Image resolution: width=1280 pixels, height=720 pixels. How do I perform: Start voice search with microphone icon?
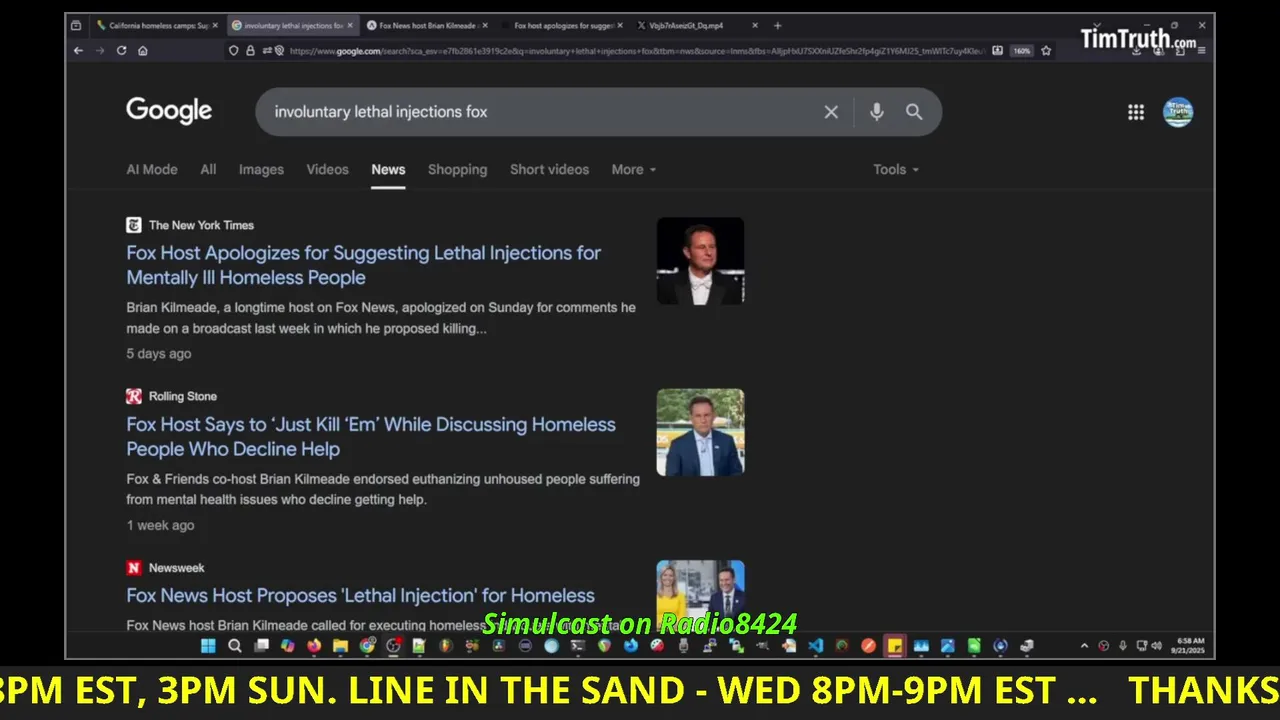pos(876,112)
